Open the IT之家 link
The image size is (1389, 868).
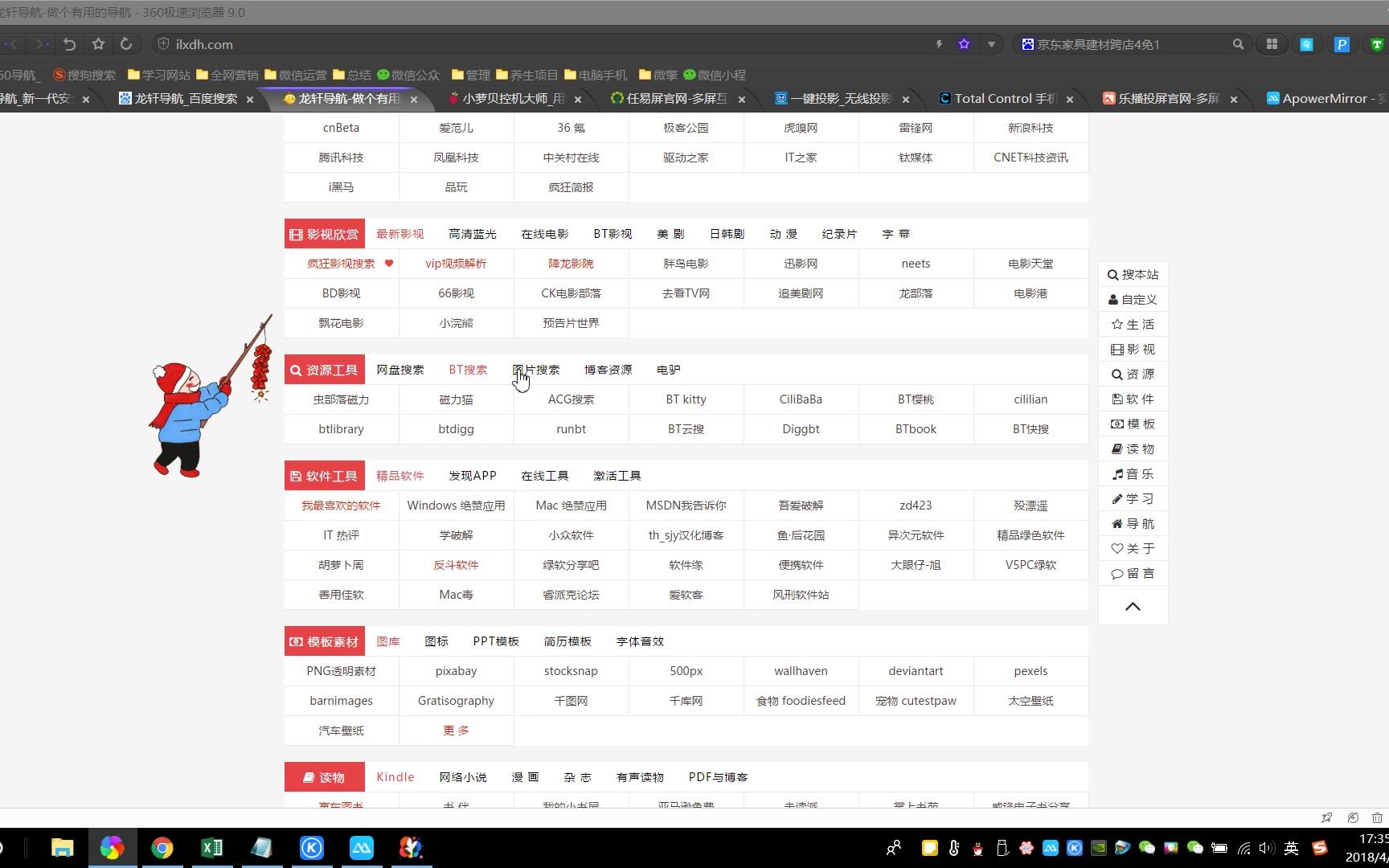pyautogui.click(x=801, y=158)
